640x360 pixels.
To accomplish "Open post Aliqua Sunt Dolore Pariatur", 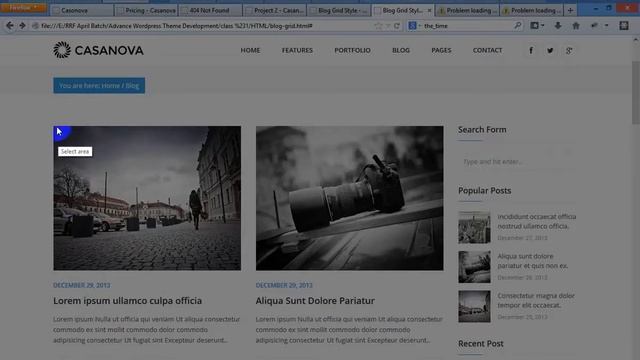I will [315, 301].
